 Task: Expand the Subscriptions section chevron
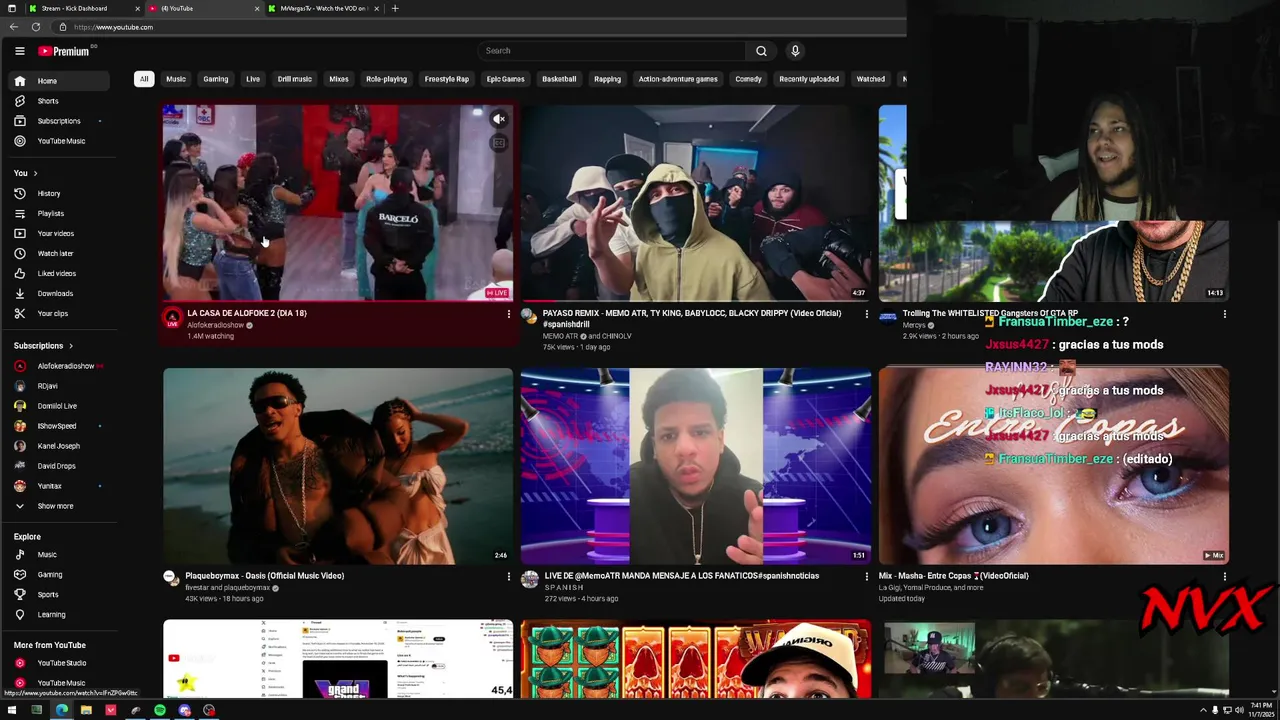[69, 346]
